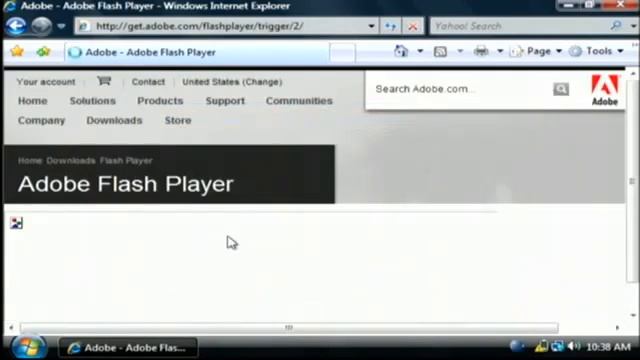Open the Support navigation item
The image size is (640, 360).
225,101
